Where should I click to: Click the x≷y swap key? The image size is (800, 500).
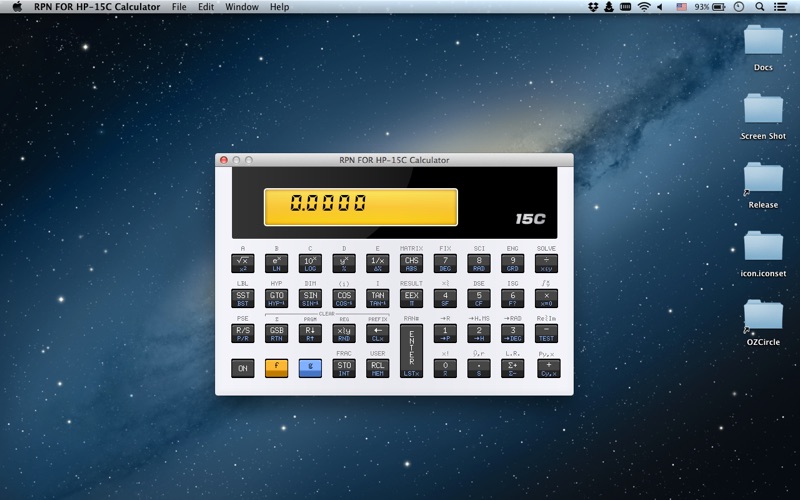[x=344, y=333]
